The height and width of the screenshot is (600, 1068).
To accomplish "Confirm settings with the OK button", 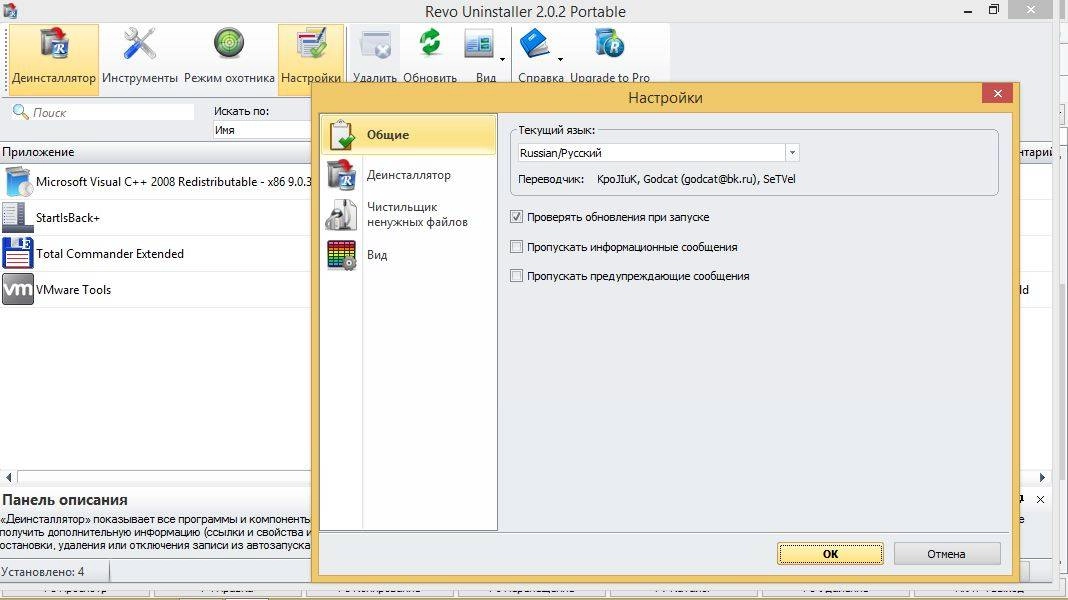I will 830,554.
